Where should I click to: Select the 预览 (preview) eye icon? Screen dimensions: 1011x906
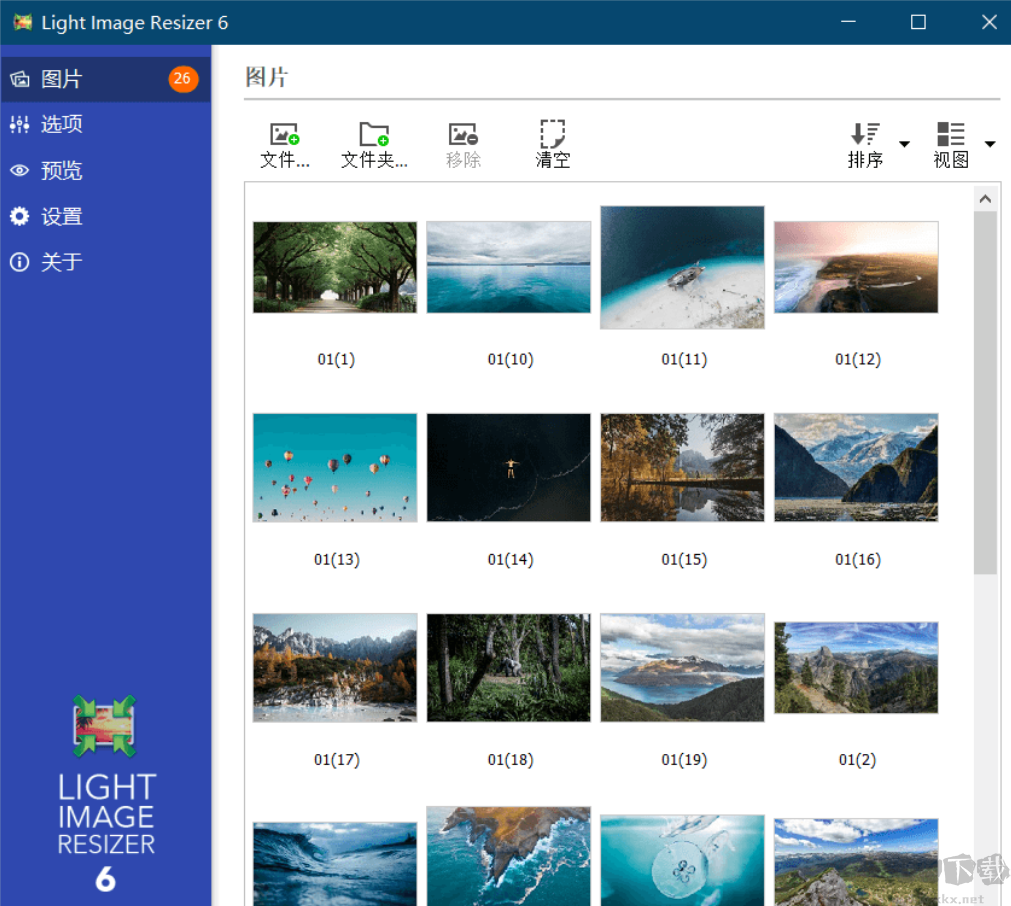click(x=20, y=170)
